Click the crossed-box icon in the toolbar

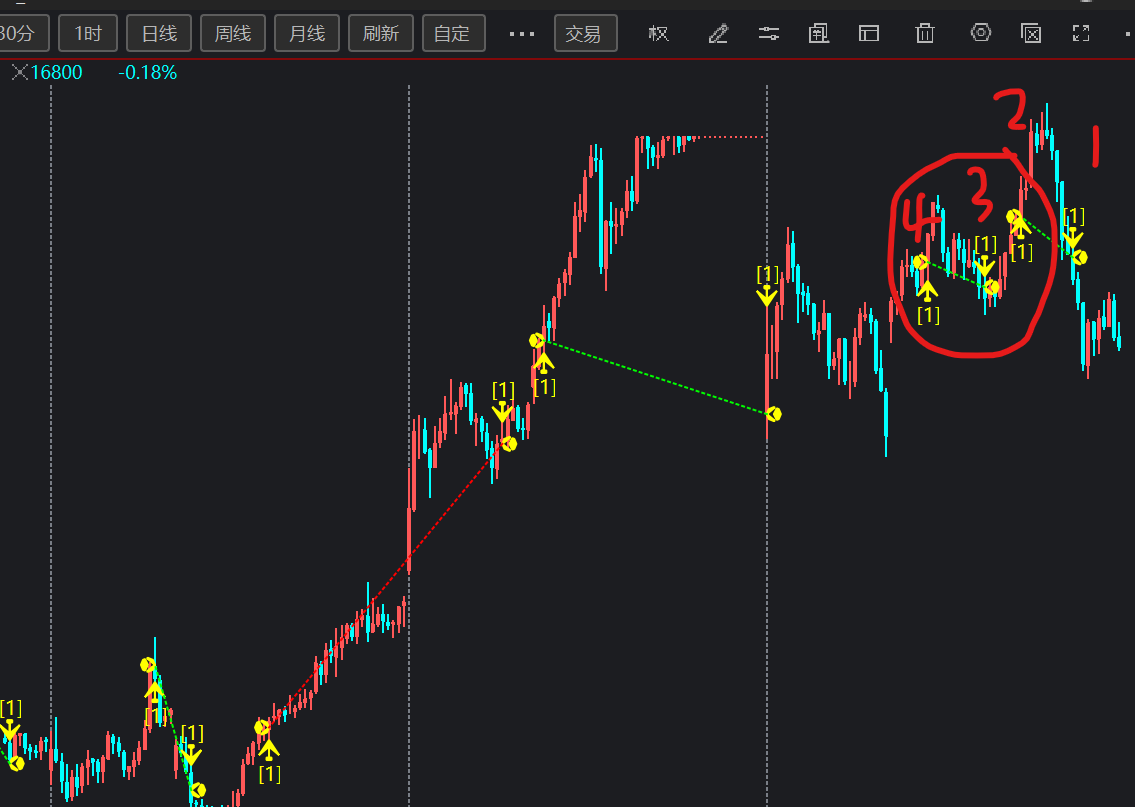(1031, 34)
